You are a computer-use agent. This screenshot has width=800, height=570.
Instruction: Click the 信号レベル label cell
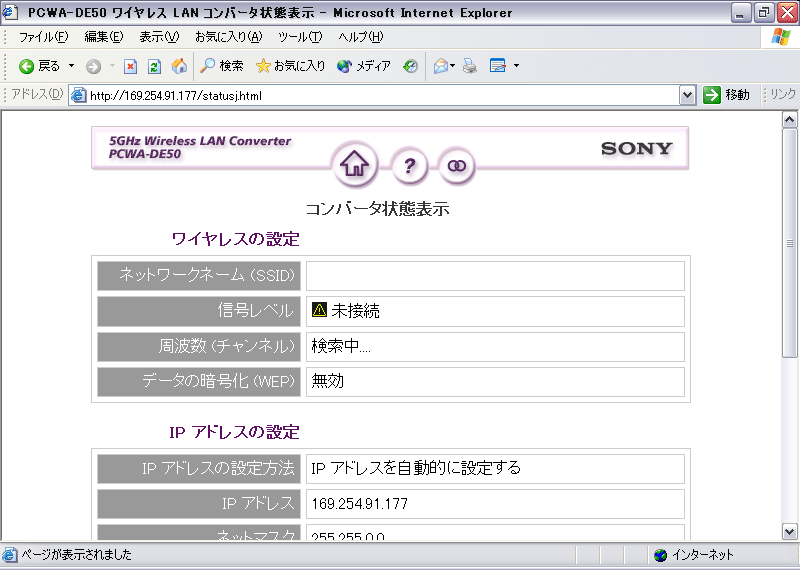click(x=199, y=311)
